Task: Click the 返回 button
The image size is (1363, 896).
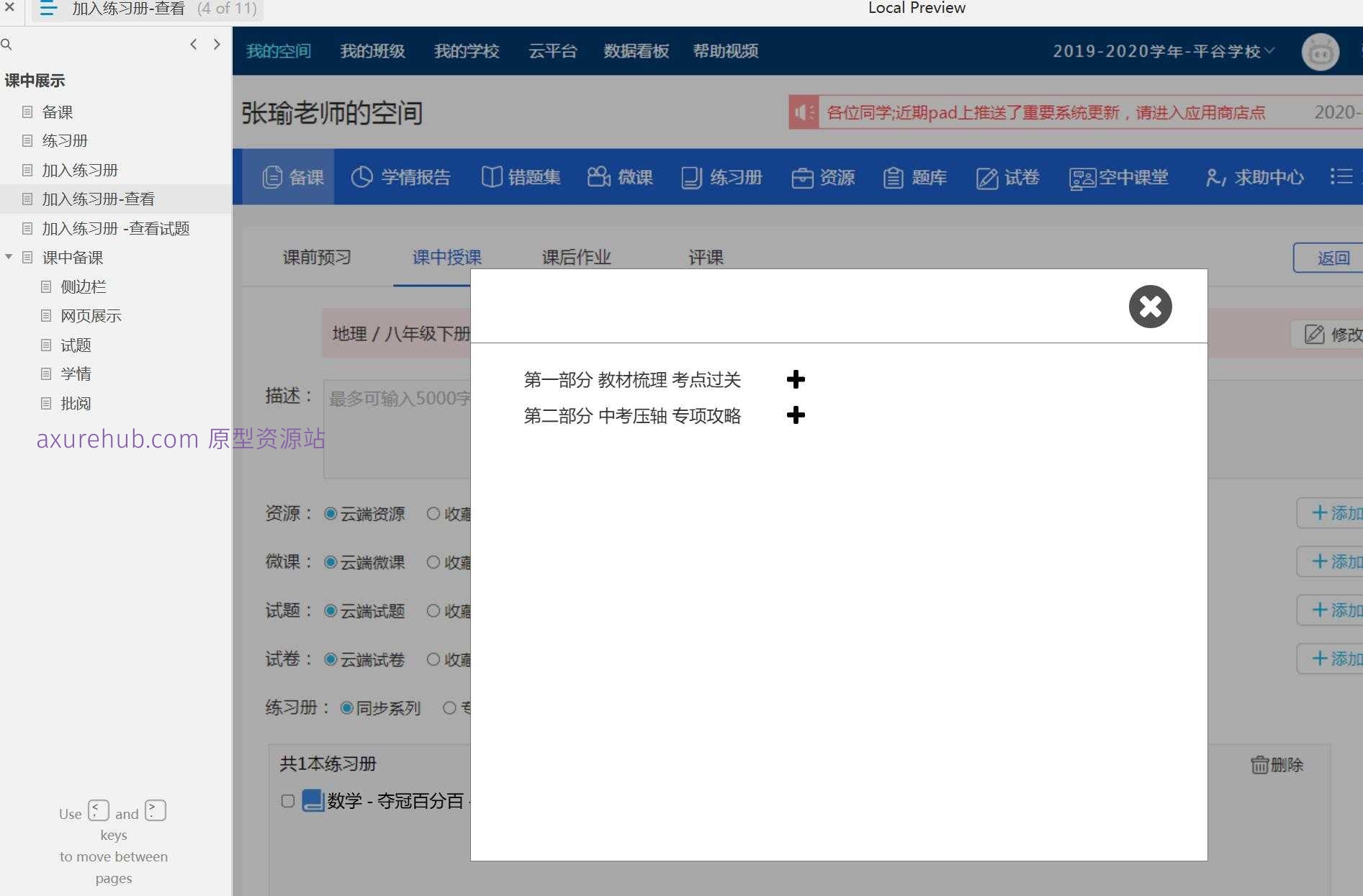Action: (1333, 257)
